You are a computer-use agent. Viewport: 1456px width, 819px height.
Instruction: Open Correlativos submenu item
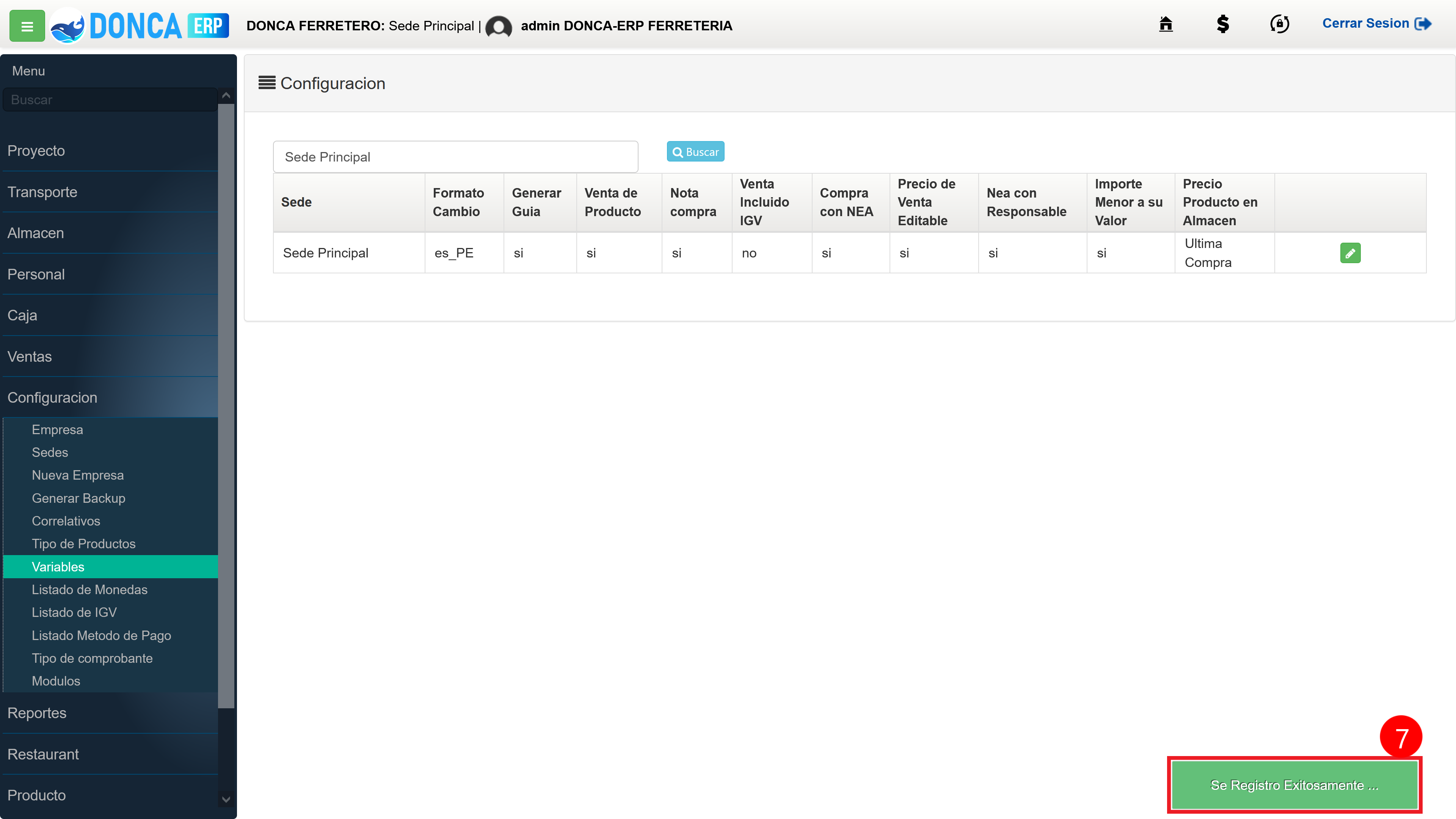tap(110, 521)
